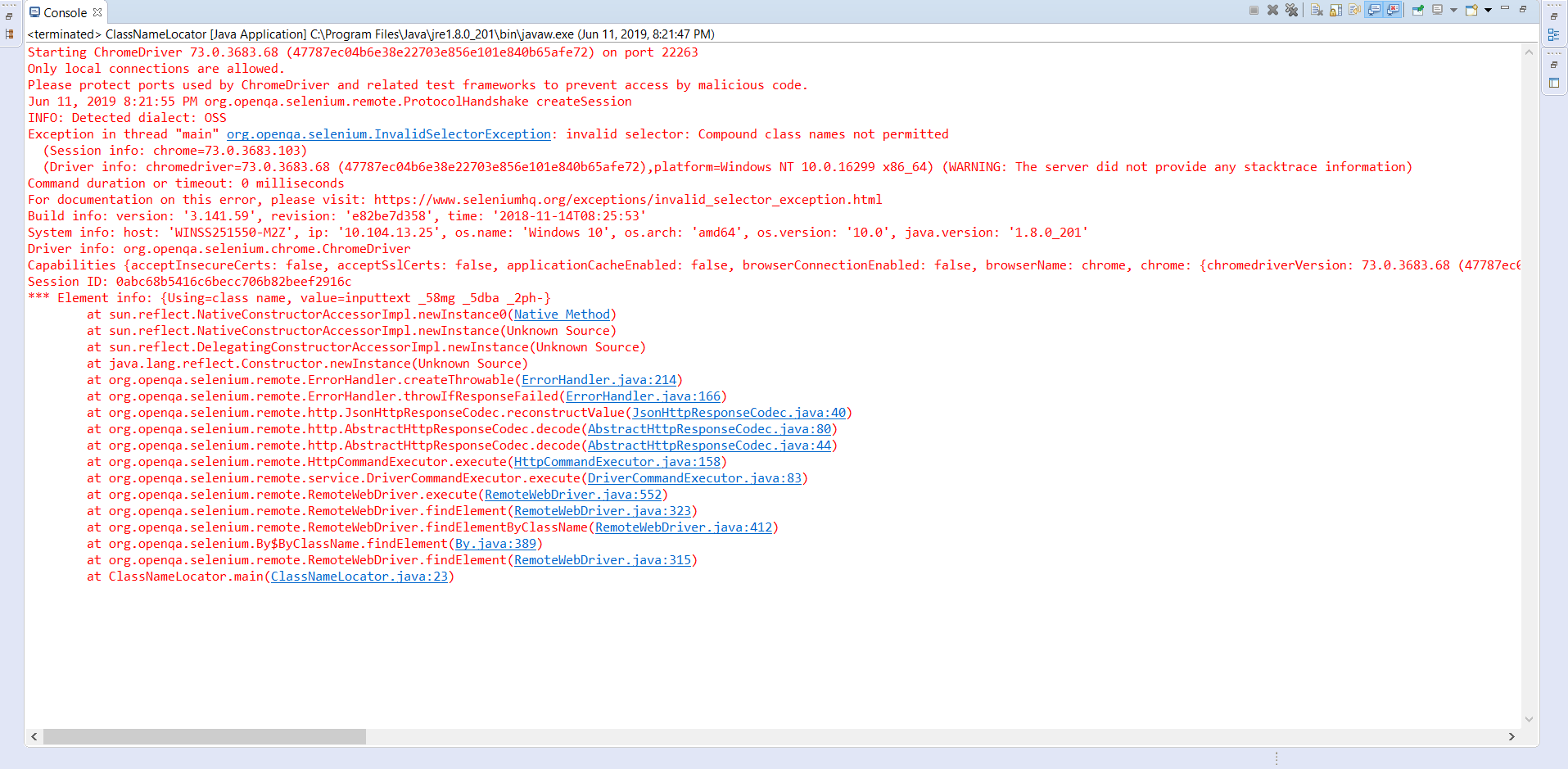Maximize the Console view
This screenshot has height=769, width=1568.
pyautogui.click(x=1523, y=9)
